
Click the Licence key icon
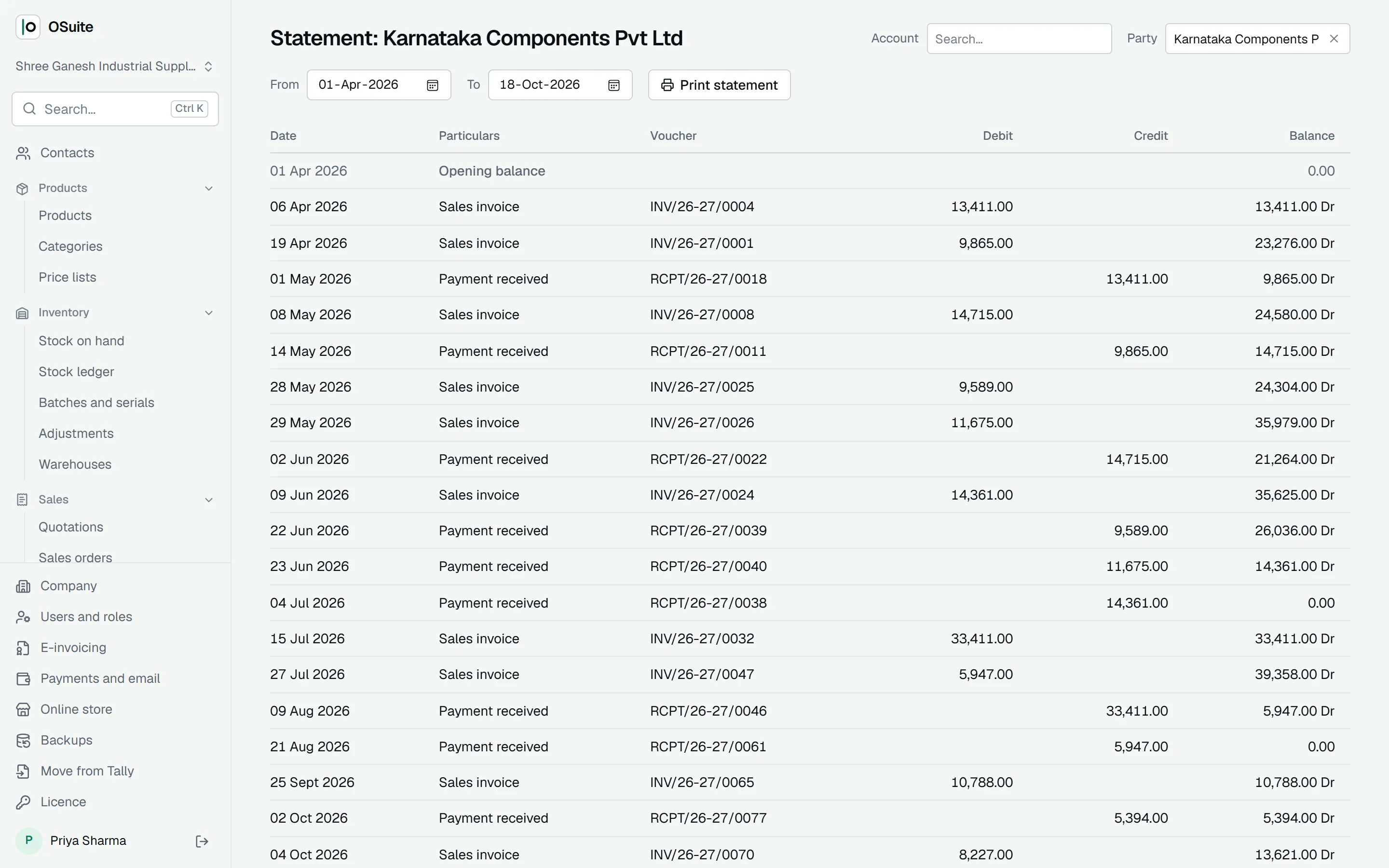click(23, 802)
